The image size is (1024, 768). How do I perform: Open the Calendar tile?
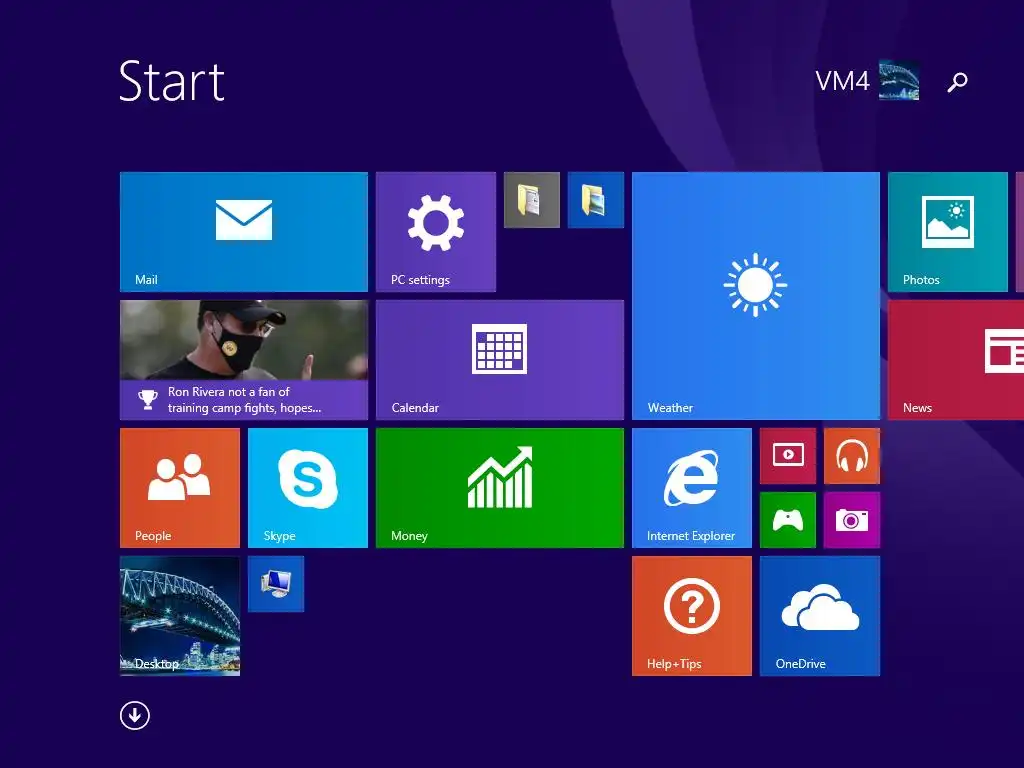(500, 360)
